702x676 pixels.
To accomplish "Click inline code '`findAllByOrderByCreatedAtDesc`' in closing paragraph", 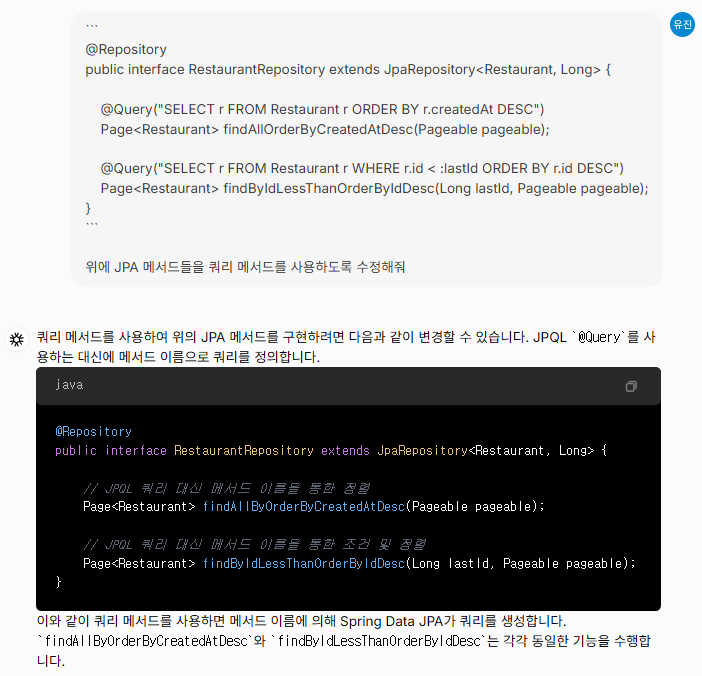I will point(145,641).
